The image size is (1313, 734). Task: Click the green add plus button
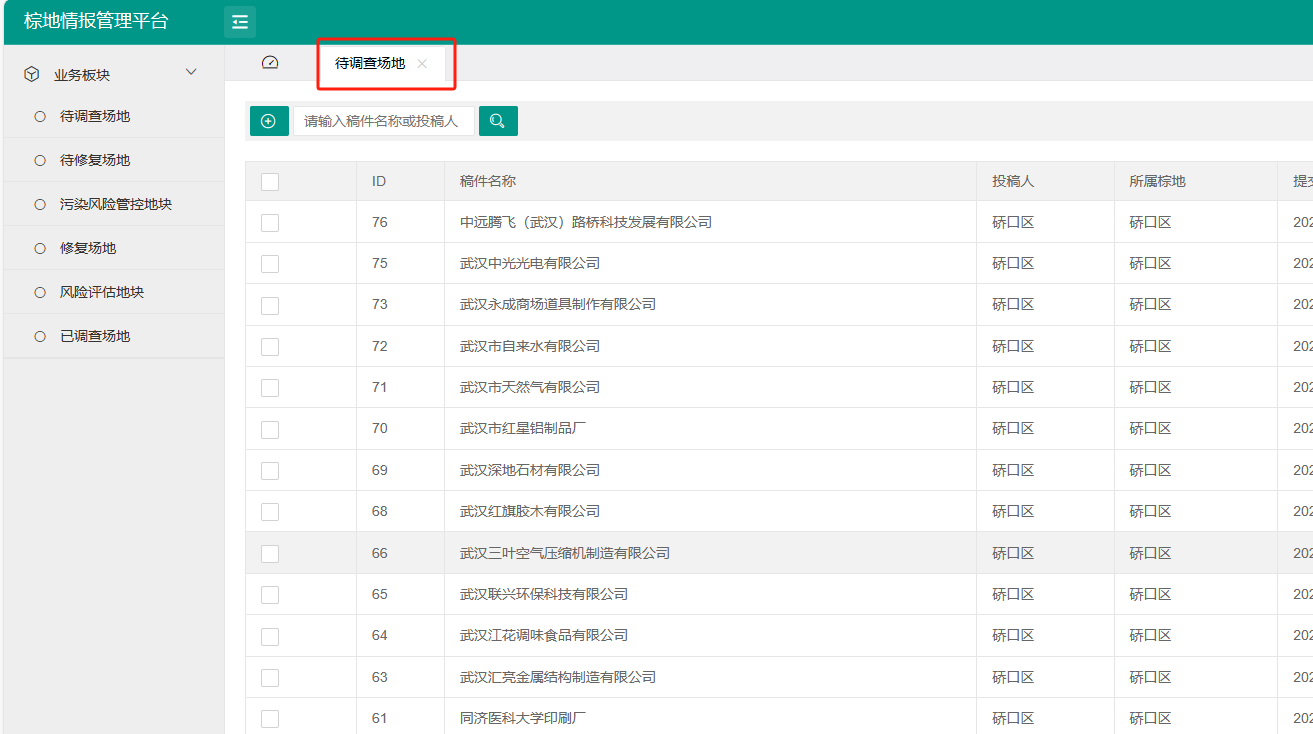tap(269, 121)
